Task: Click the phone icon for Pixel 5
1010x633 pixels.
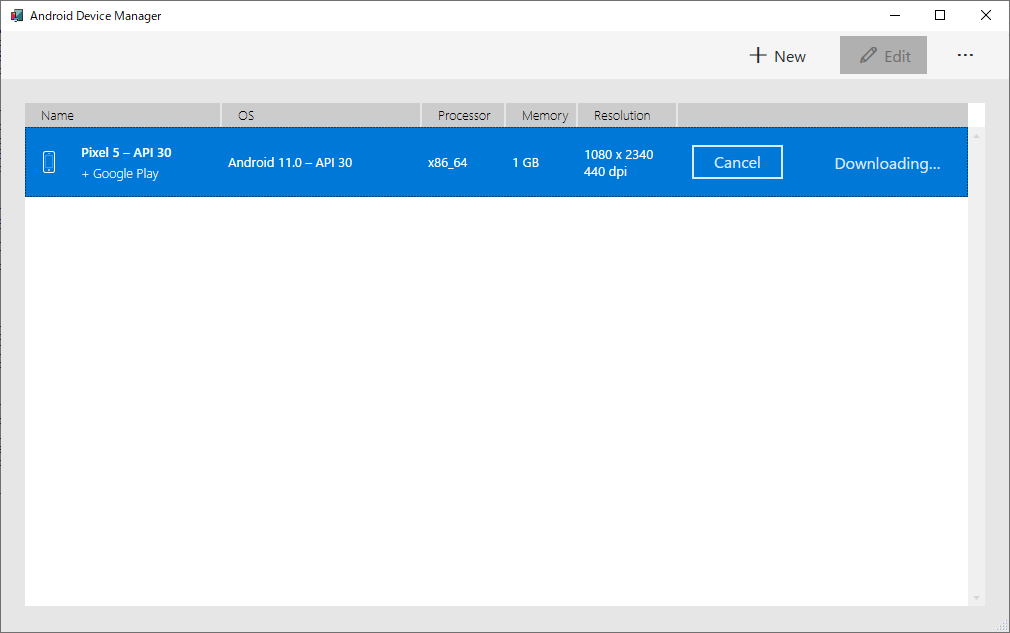Action: 49,162
